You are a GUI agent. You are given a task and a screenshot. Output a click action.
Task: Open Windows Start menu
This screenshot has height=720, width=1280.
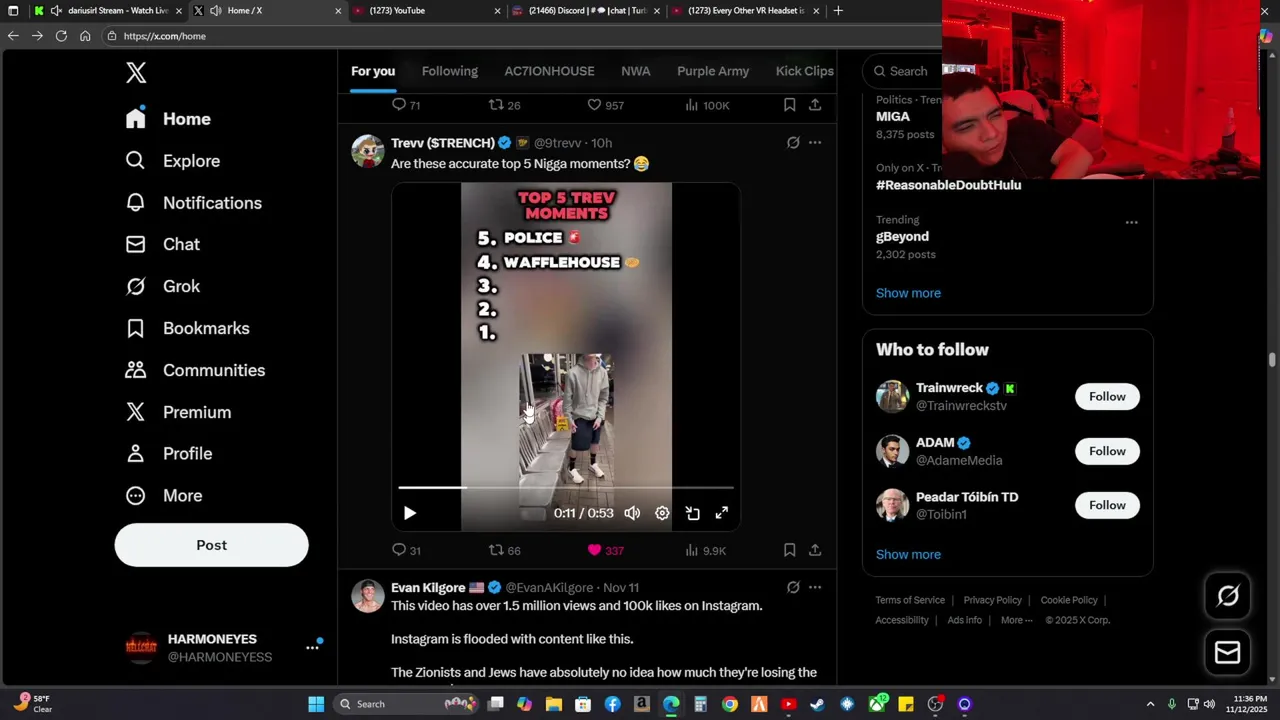(x=316, y=704)
